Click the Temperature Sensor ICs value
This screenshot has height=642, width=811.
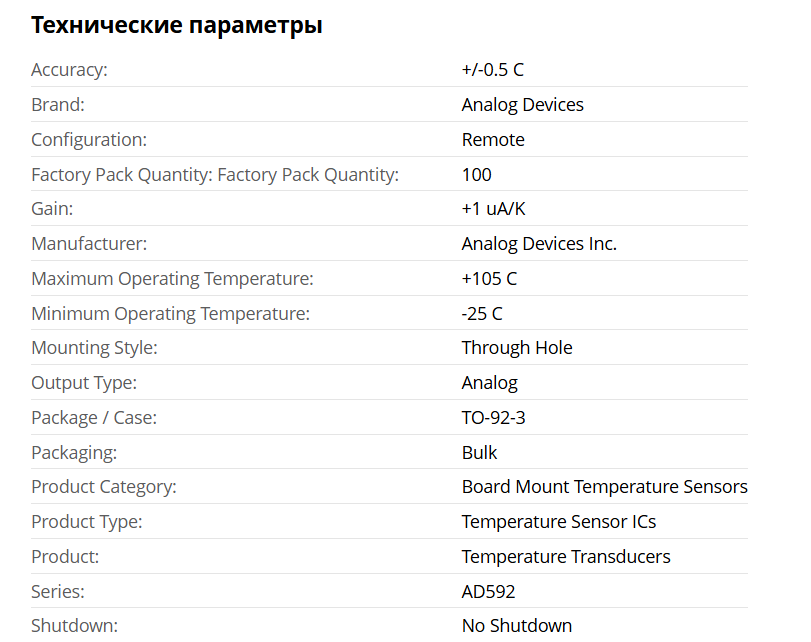558,522
